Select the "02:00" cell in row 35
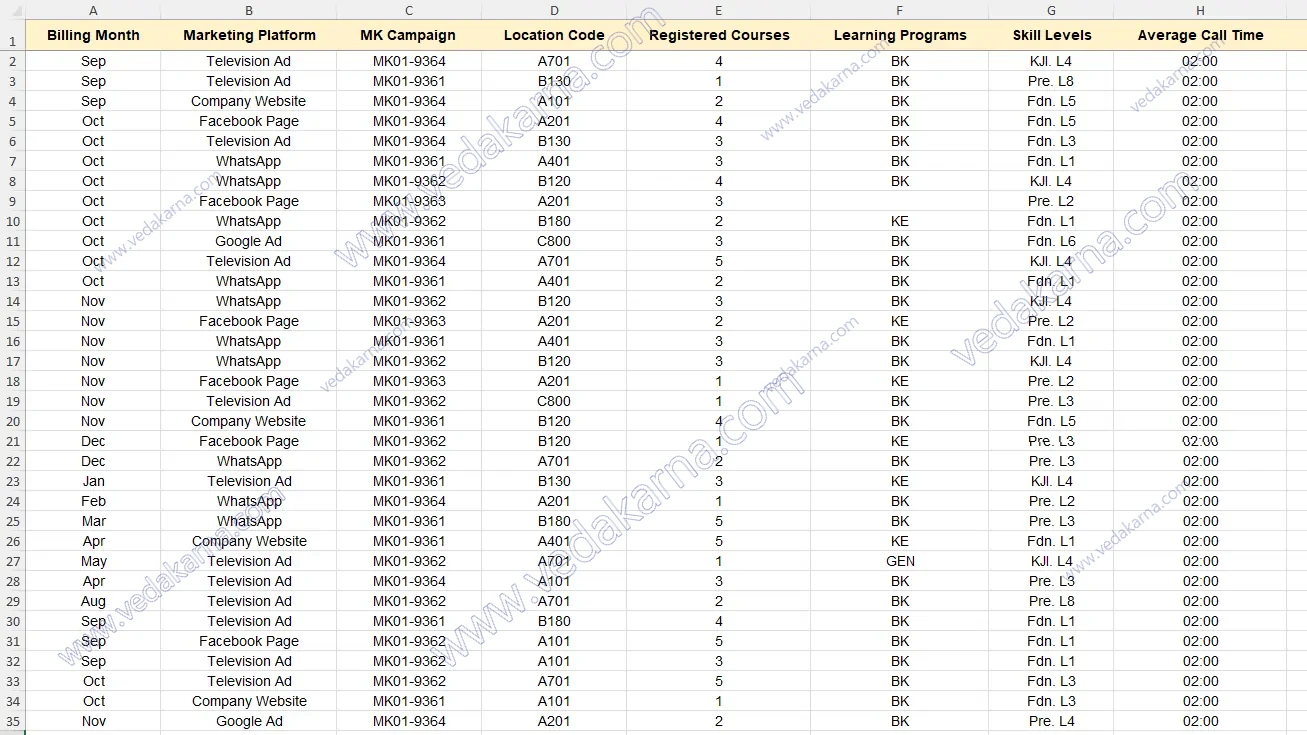The height and width of the screenshot is (735, 1307). [x=1200, y=721]
